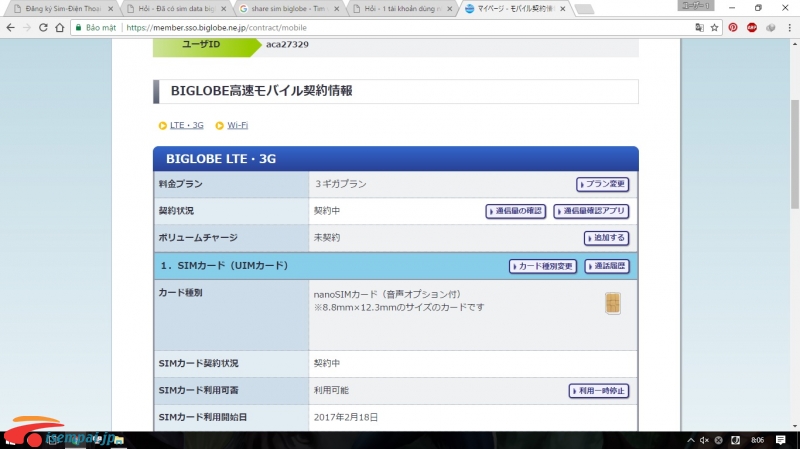Click the BIGLOBE LTE・3G blue header
This screenshot has height=449, width=800.
(x=396, y=159)
